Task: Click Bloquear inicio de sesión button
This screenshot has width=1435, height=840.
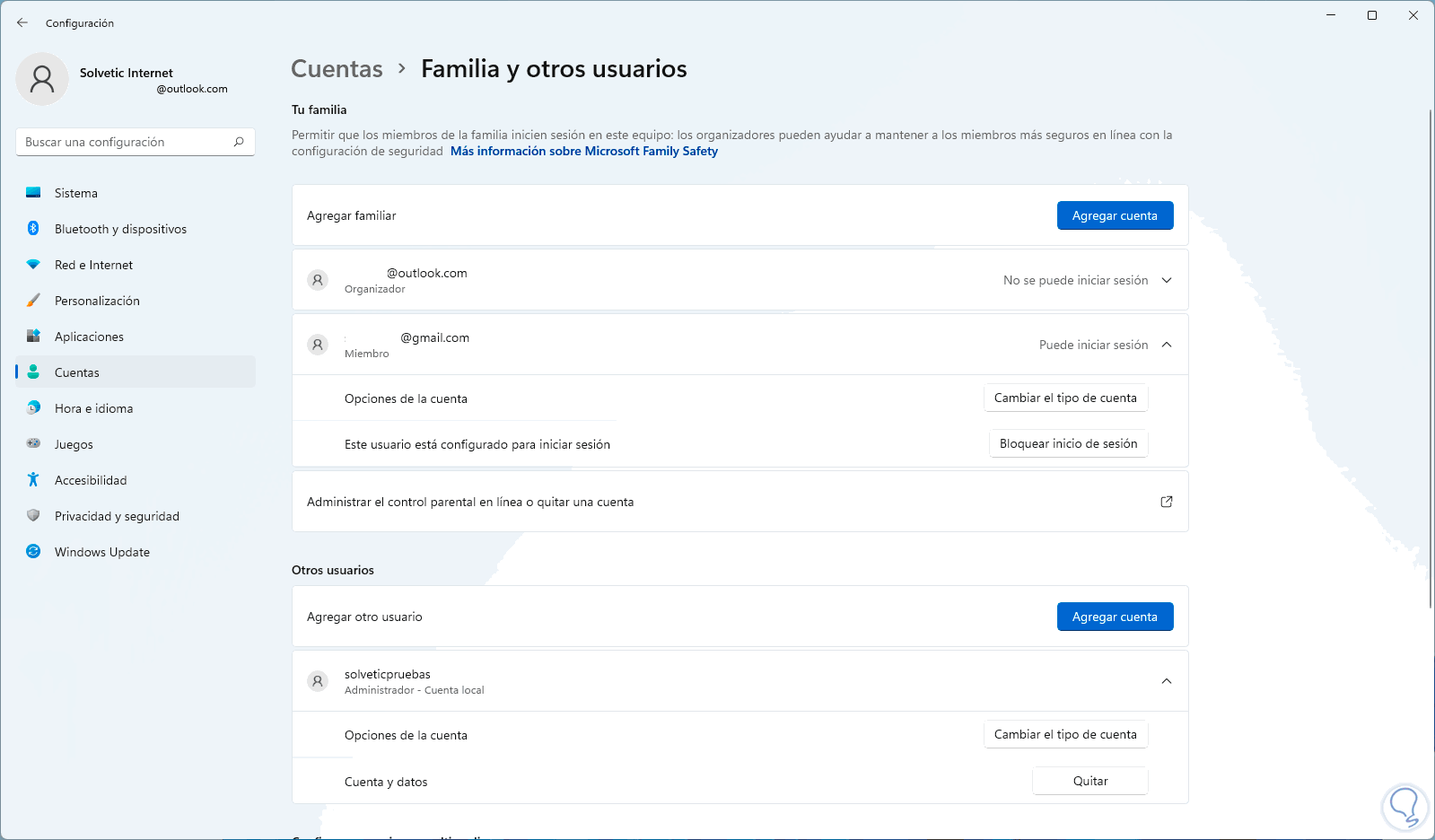Action: coord(1068,443)
